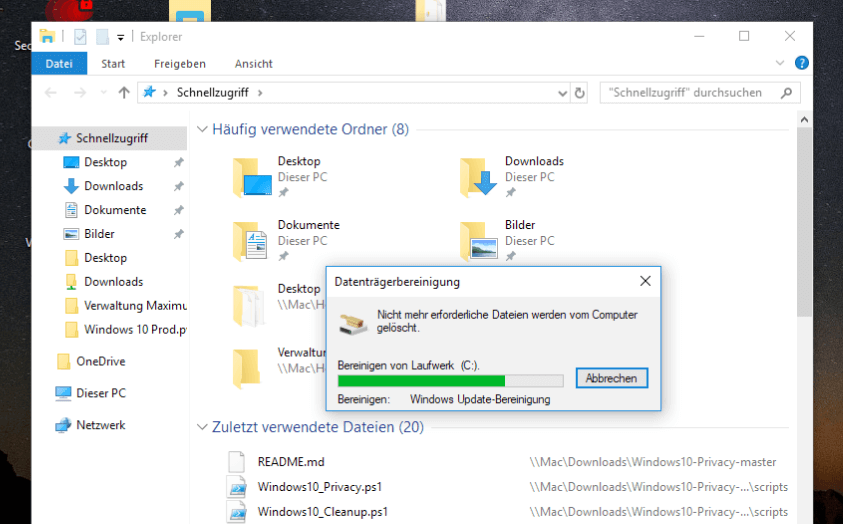The height and width of the screenshot is (524, 843).
Task: Select the Windows10_Privacy.ps1 file
Action: pos(319,487)
